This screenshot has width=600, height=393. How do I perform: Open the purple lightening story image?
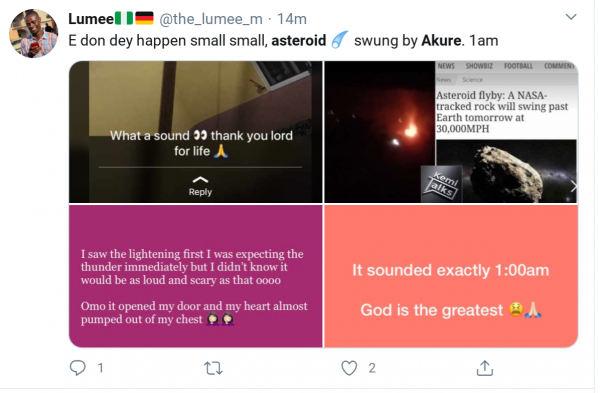(x=196, y=276)
